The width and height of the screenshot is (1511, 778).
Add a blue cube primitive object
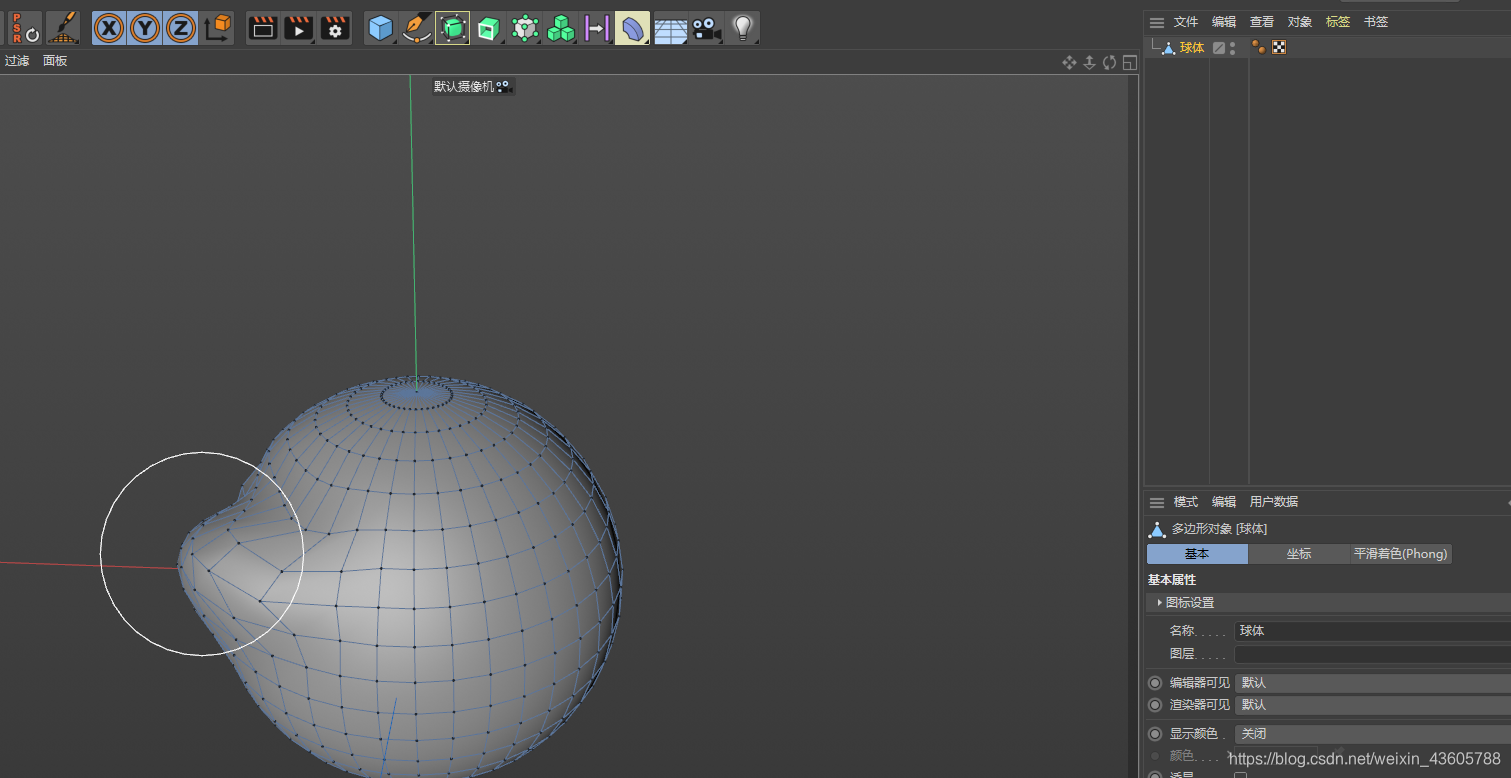click(x=381, y=28)
